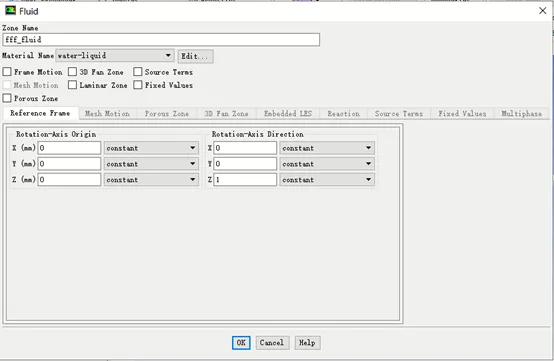This screenshot has height=361, width=554.
Task: Switch to Reaction tab
Action: [343, 114]
